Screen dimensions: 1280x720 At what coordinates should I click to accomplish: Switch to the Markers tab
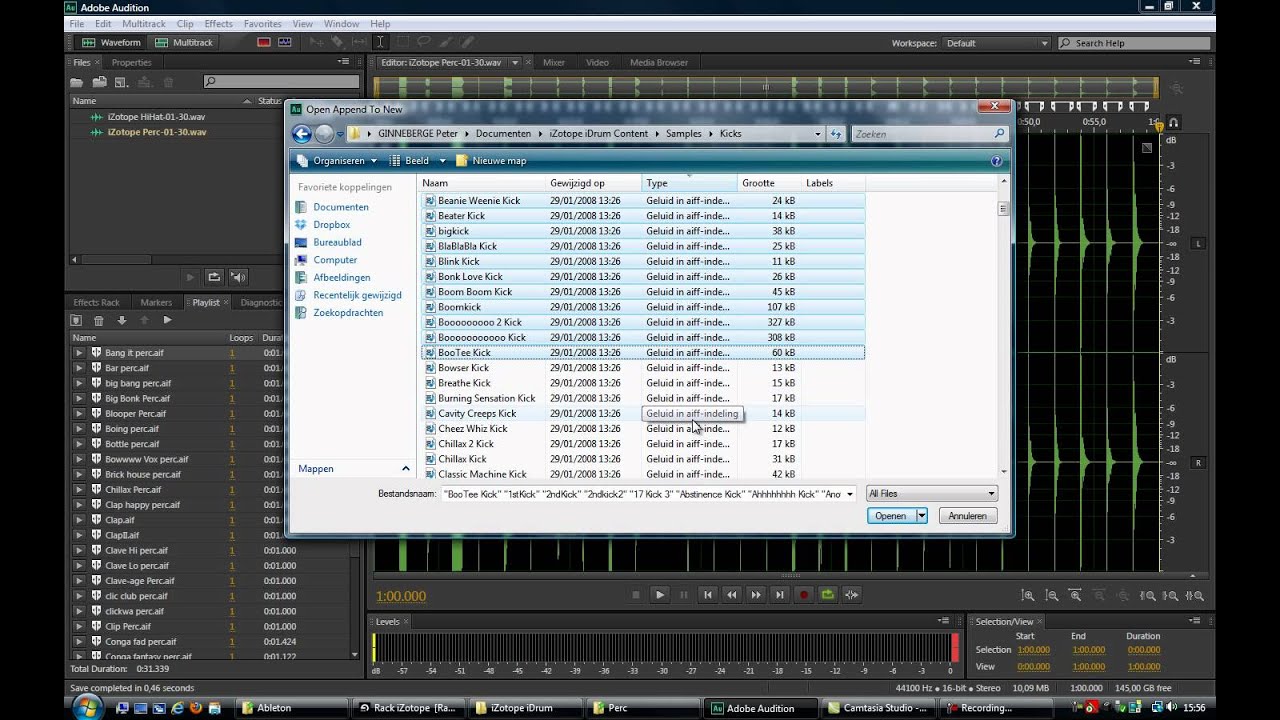pyautogui.click(x=156, y=302)
